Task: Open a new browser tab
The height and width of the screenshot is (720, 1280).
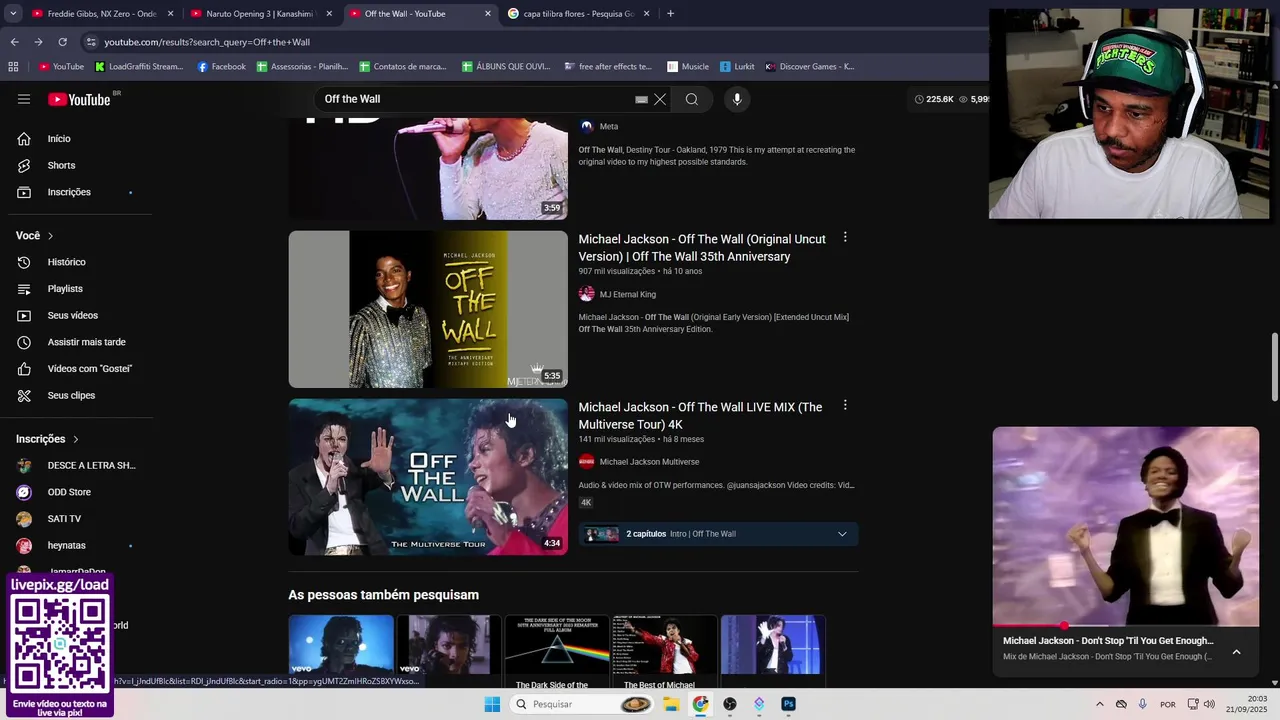Action: [x=670, y=14]
